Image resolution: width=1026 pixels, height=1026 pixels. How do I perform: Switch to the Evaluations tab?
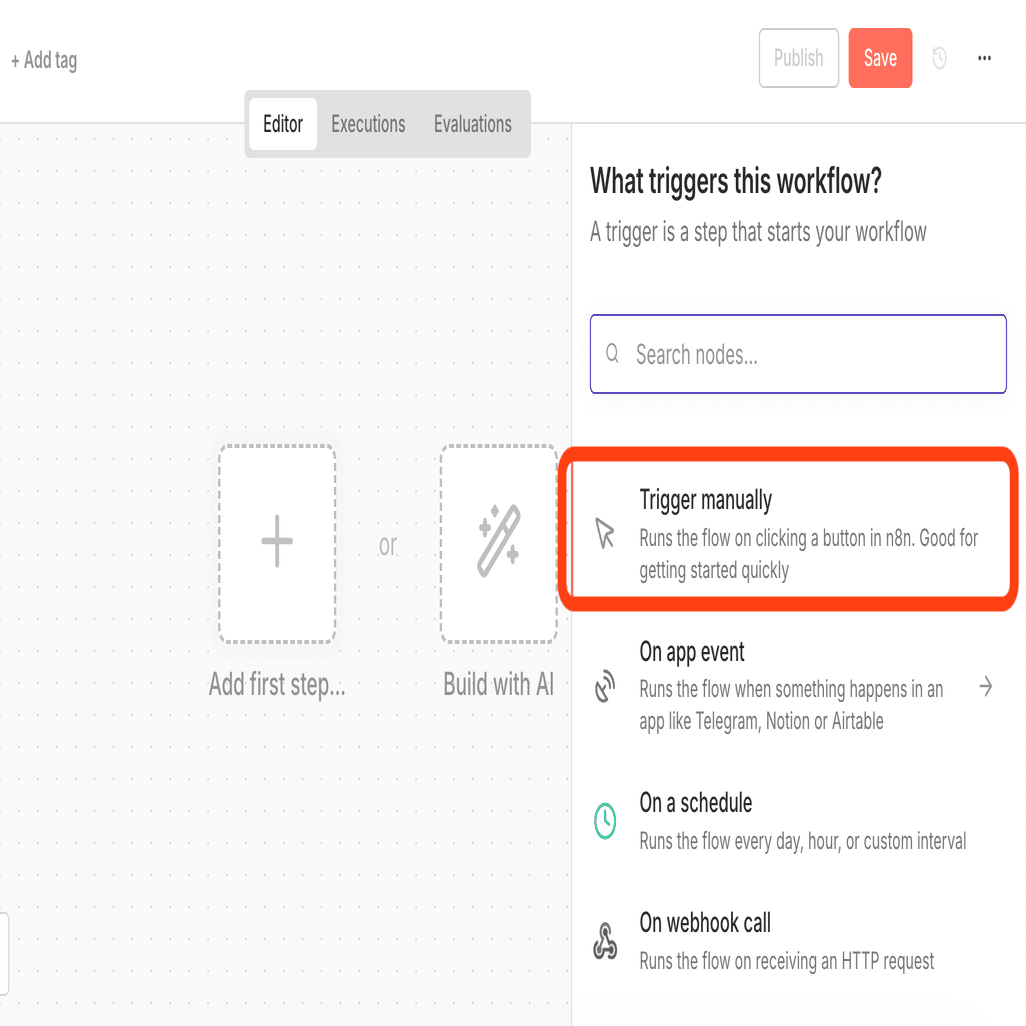(473, 124)
